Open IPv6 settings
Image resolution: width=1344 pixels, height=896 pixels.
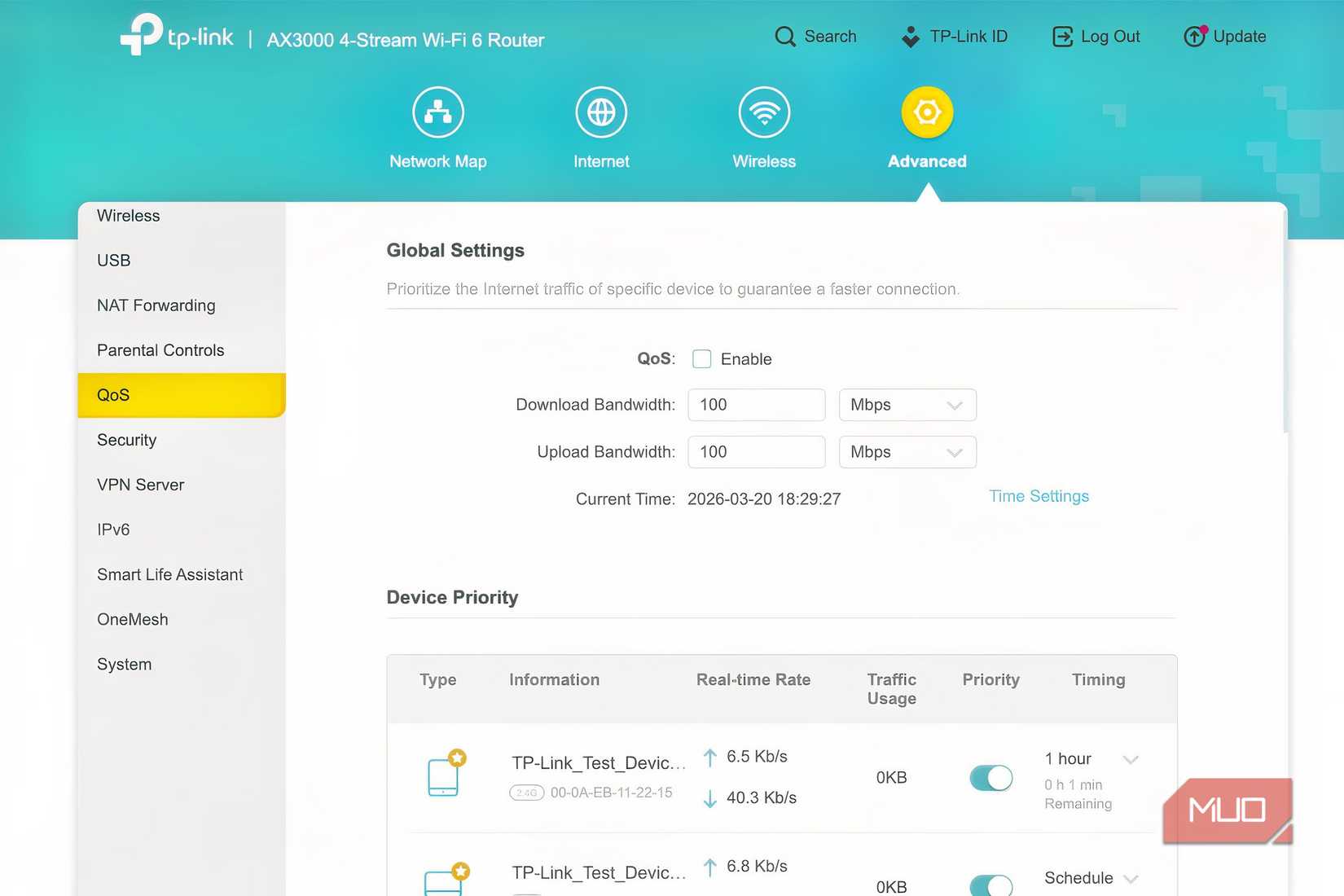point(182,529)
